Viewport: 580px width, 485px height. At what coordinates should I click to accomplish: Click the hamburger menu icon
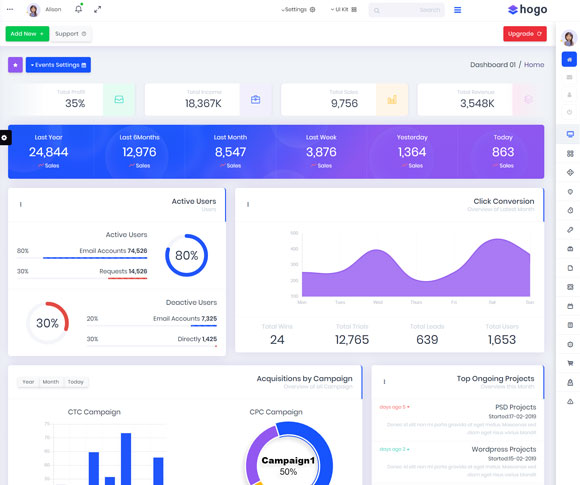point(458,10)
